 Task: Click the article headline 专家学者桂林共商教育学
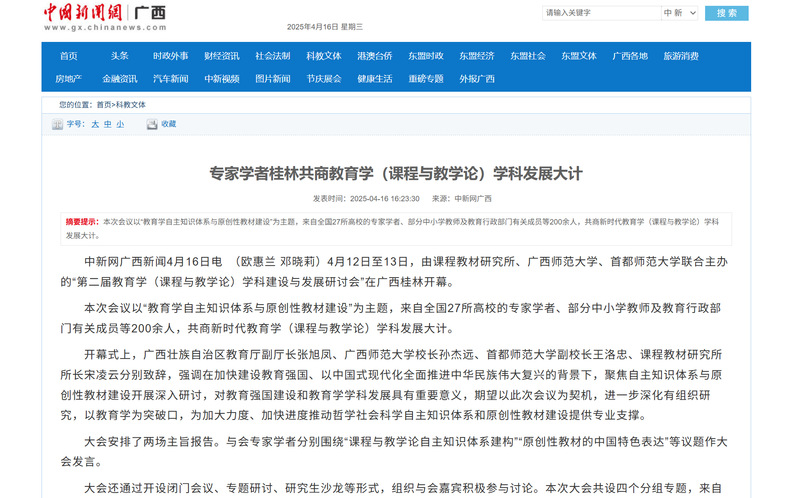pyautogui.click(x=395, y=173)
